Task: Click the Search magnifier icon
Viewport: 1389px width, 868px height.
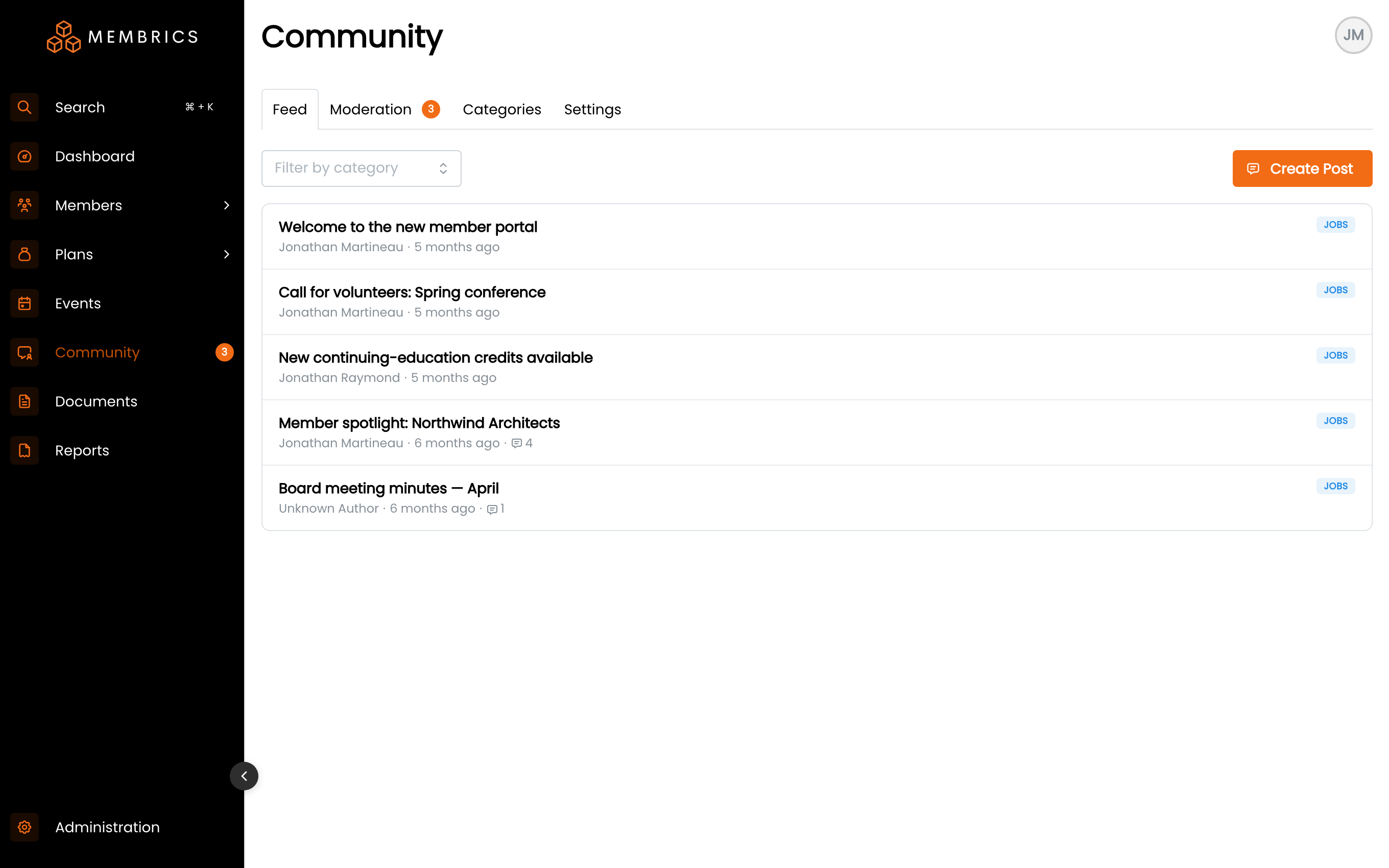Action: 24,107
